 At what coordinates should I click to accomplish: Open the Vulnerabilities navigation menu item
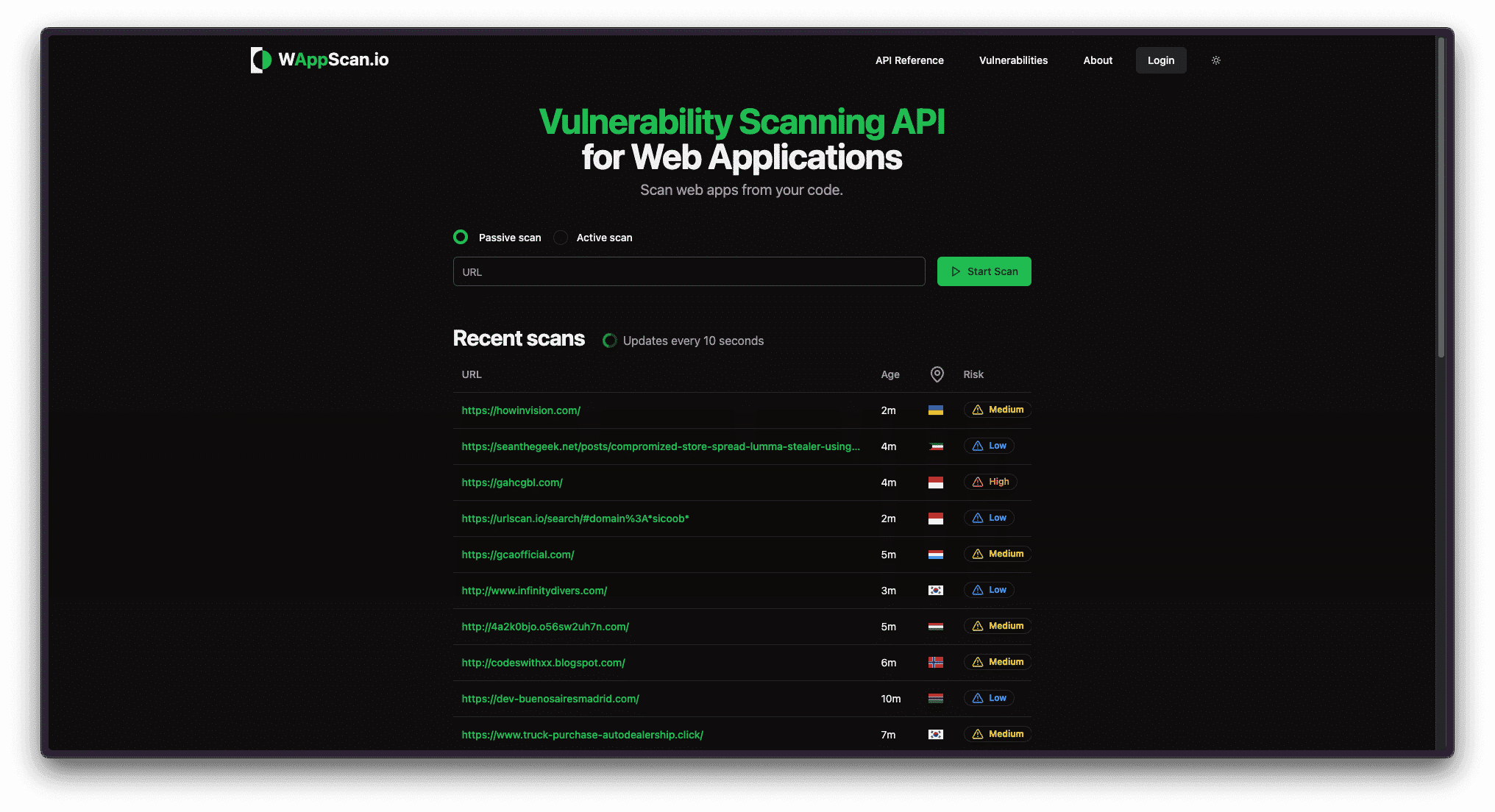click(1013, 60)
